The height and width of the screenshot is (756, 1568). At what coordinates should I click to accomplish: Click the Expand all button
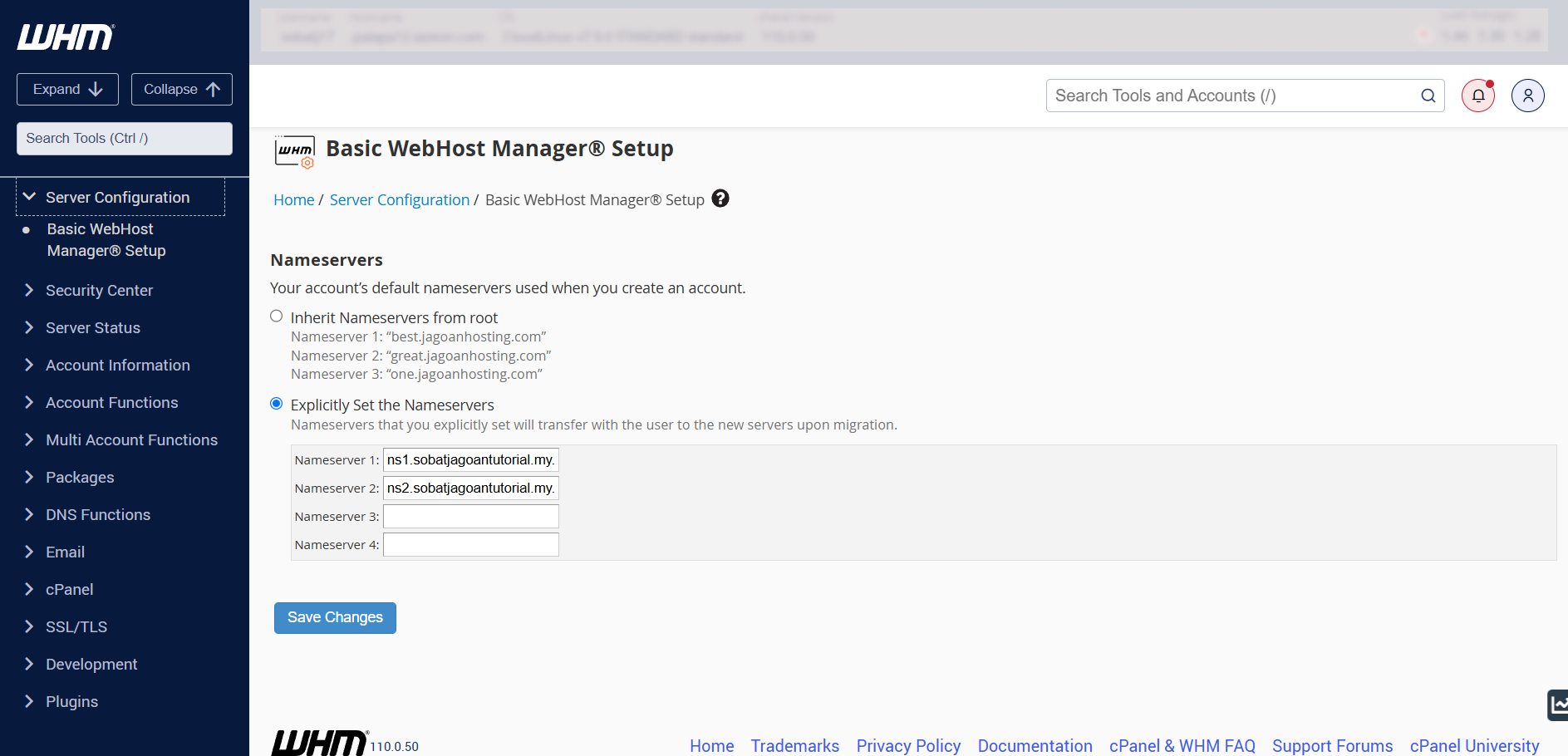(67, 90)
